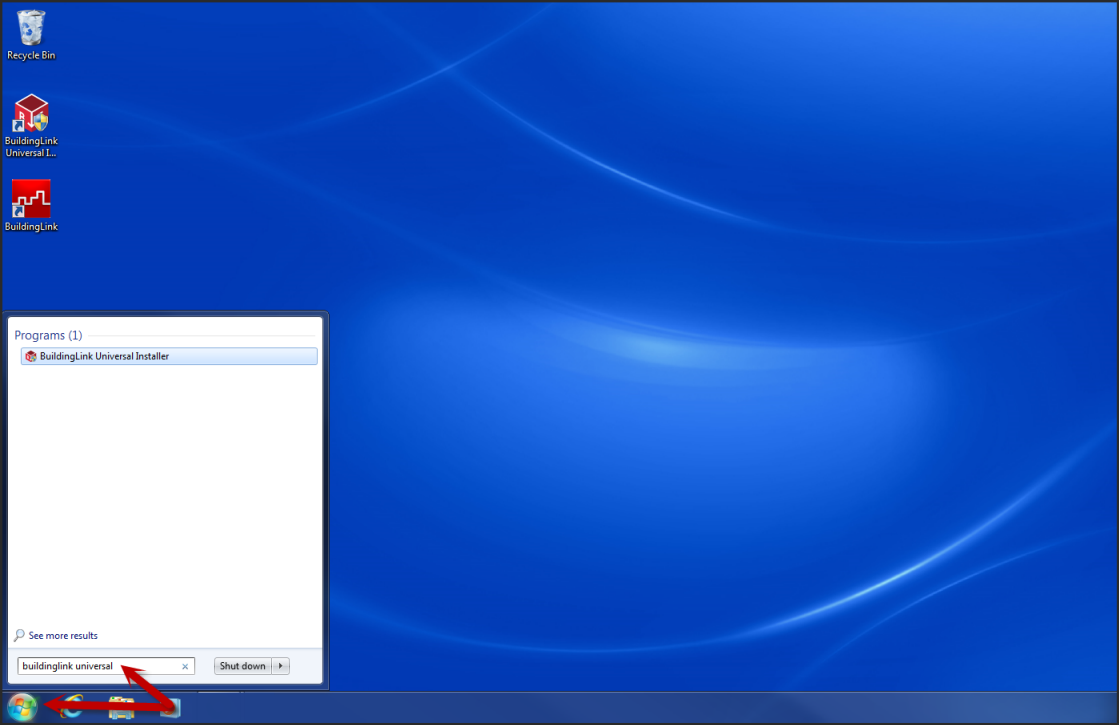Clear the search text with the X
The width and height of the screenshot is (1119, 725).
point(185,666)
